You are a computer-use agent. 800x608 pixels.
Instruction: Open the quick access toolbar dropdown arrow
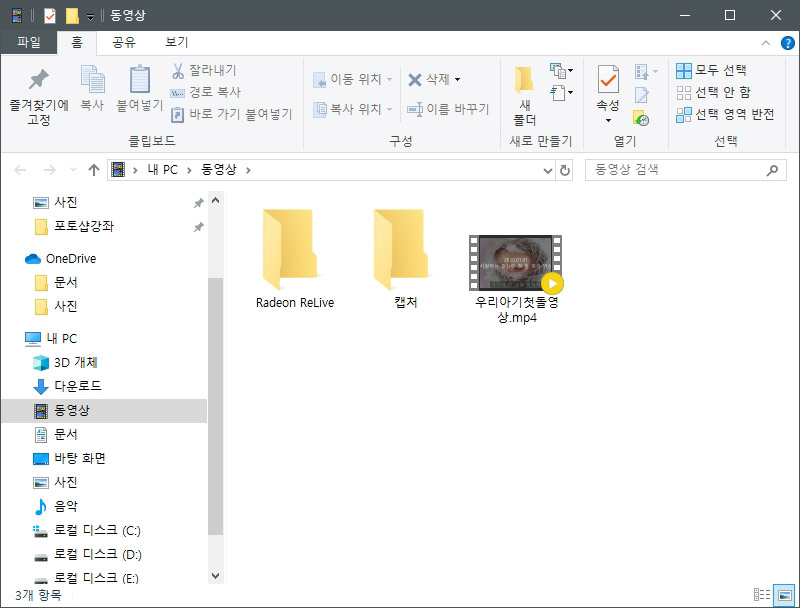tap(91, 15)
